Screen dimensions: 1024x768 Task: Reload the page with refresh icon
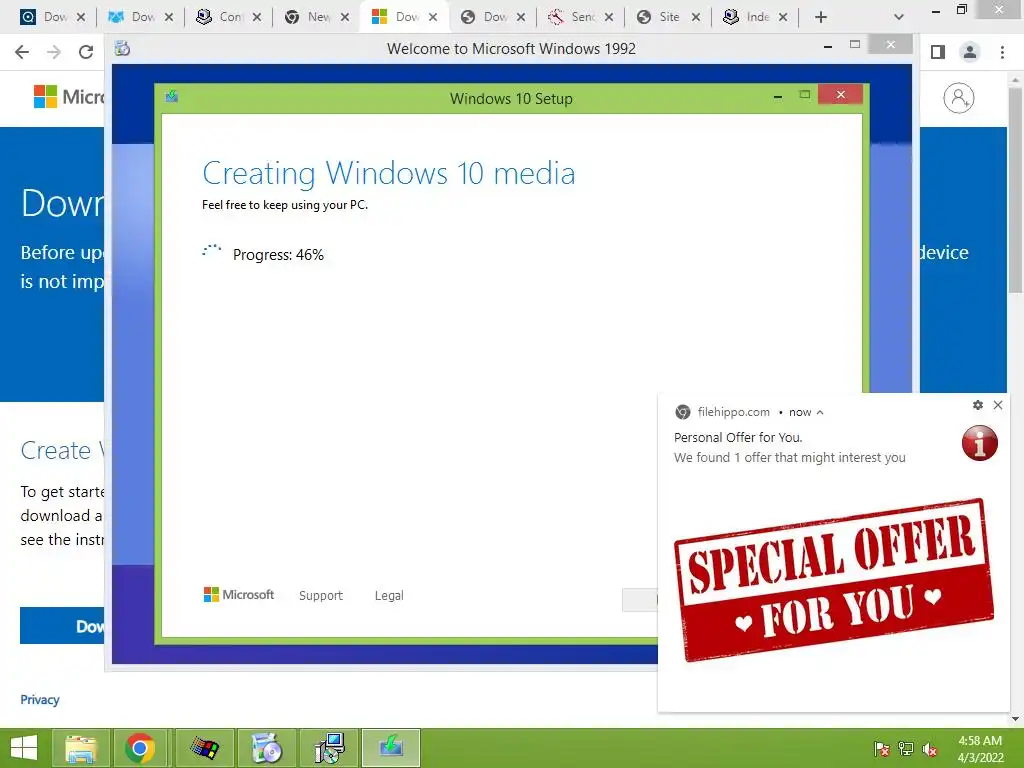pos(86,52)
